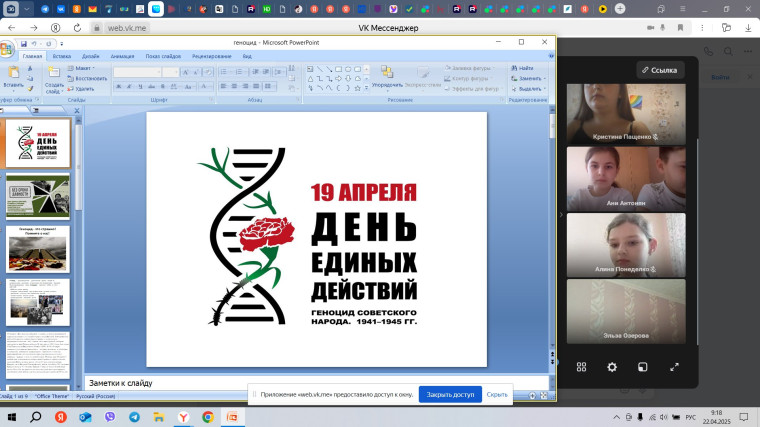Open the Quick Access Toolbar customize dropdown
The width and height of the screenshot is (760, 427).
coord(62,44)
